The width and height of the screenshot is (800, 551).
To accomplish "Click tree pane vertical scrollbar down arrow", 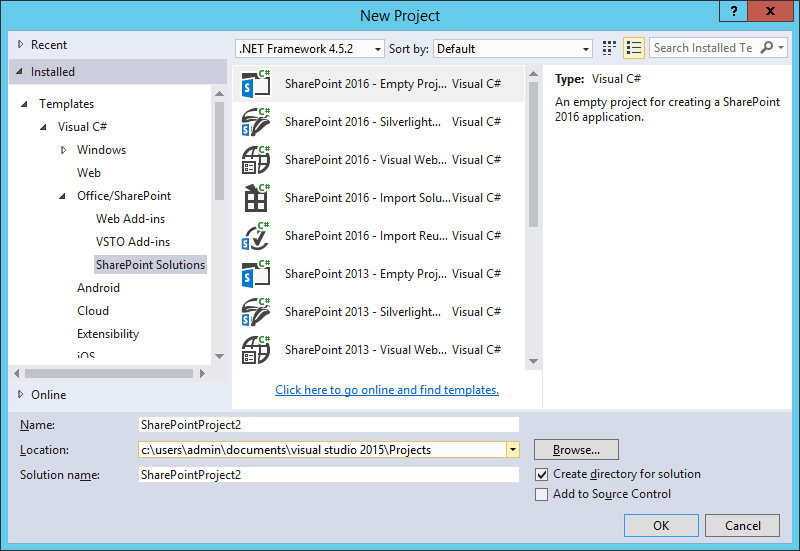I will (219, 356).
